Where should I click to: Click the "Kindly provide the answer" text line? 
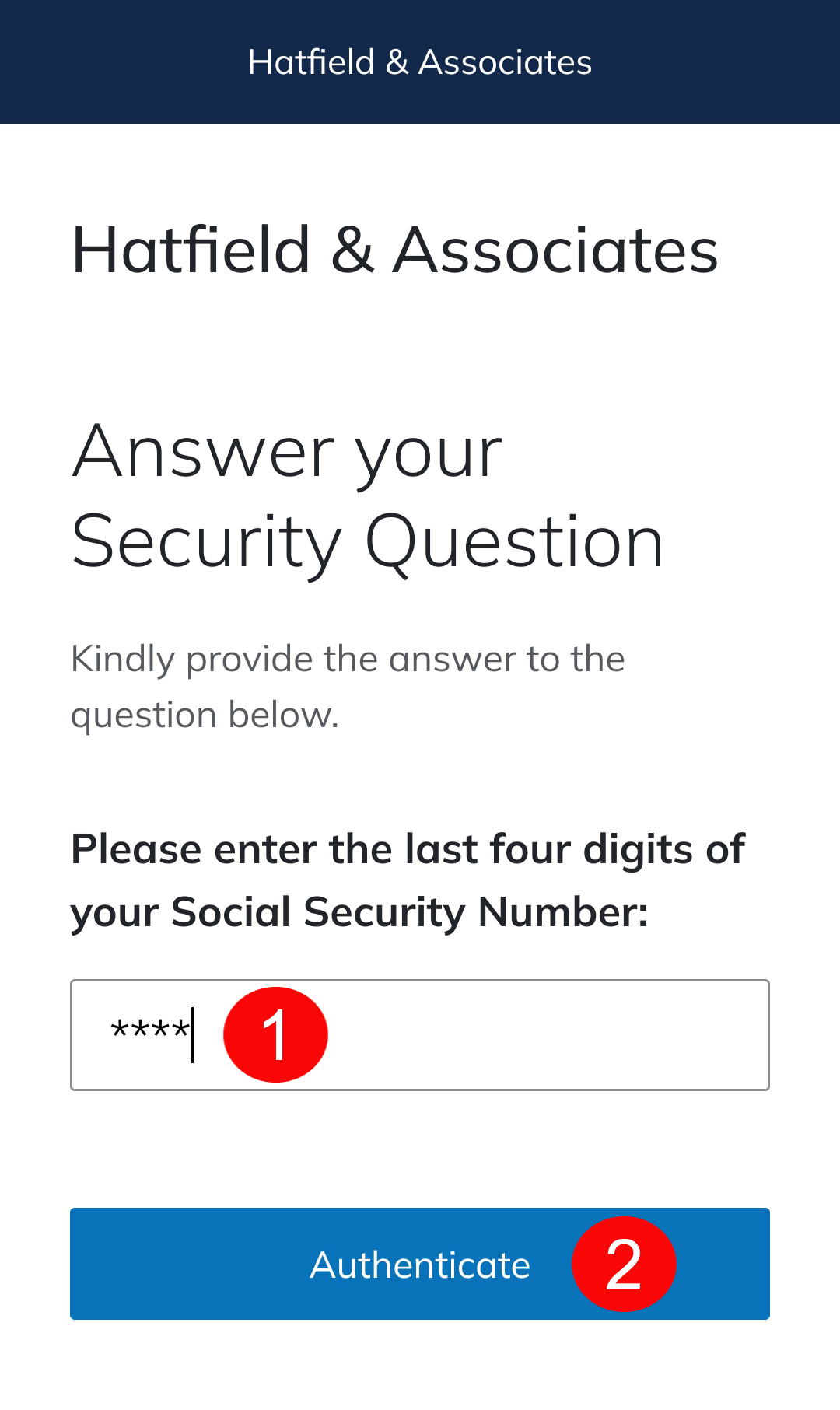tap(348, 660)
